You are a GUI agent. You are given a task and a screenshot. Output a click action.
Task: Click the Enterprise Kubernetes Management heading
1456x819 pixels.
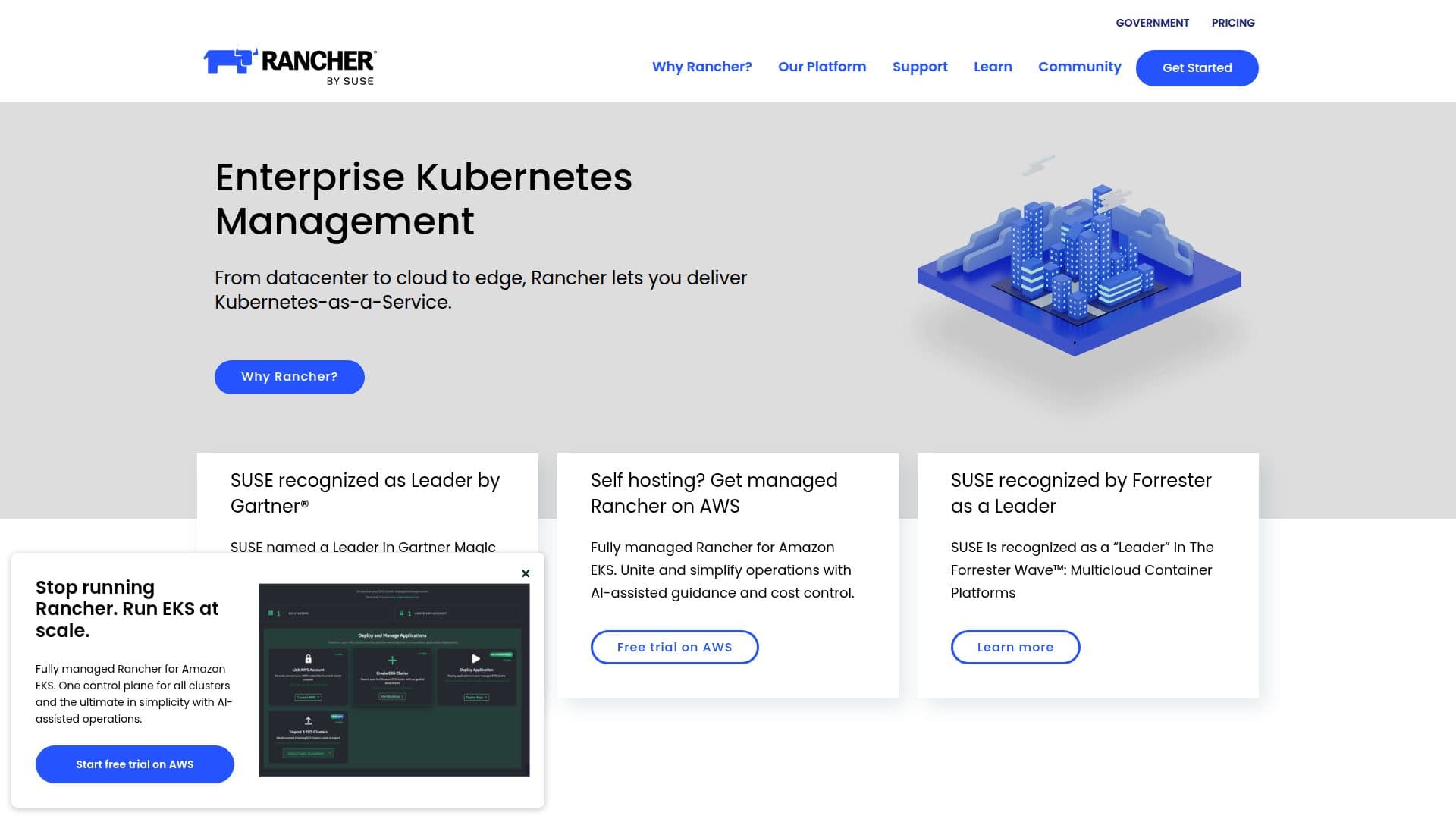click(x=423, y=199)
